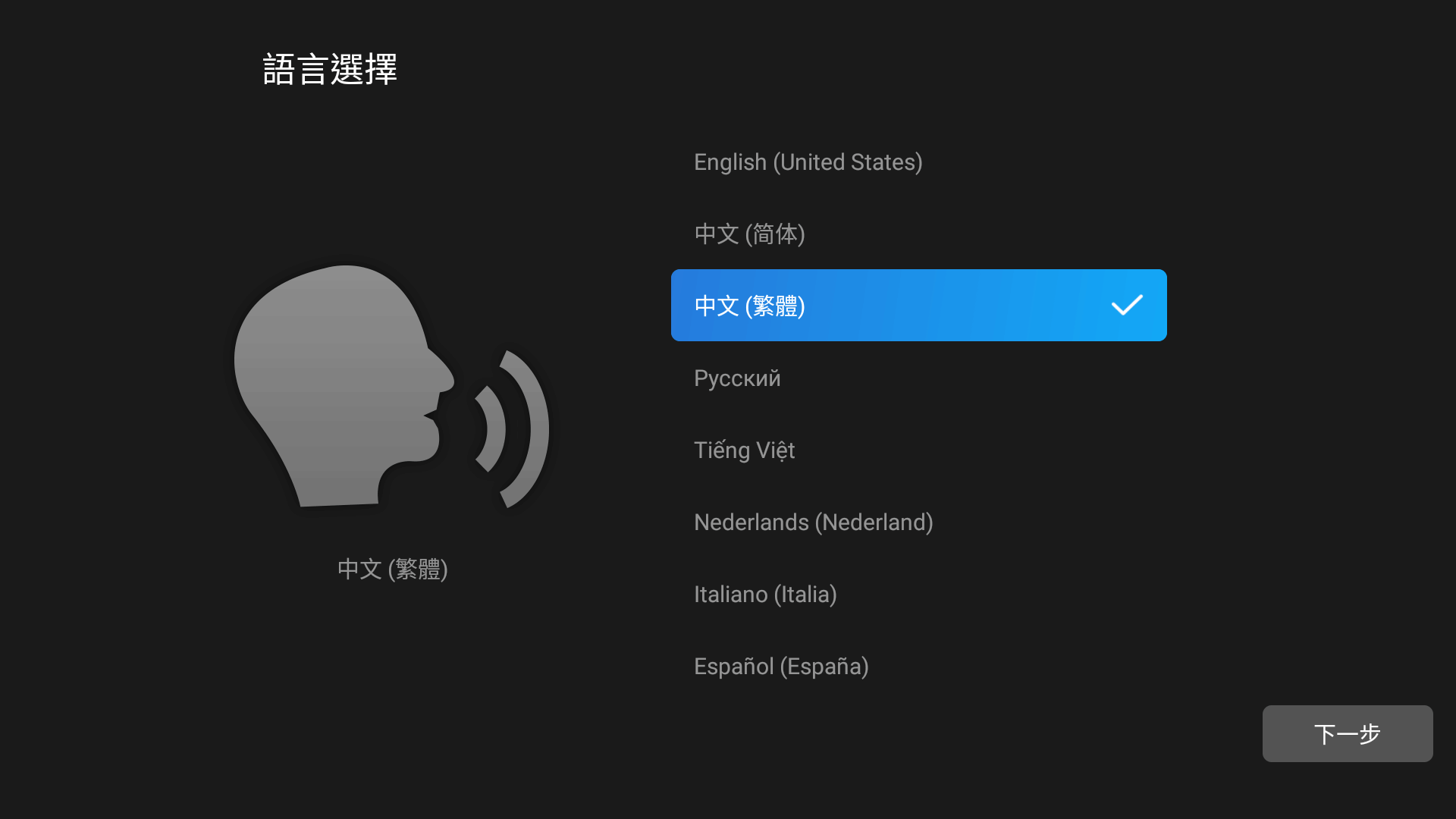Click the checkmark on the selected language
Screen dimensions: 1456x819
[1127, 305]
